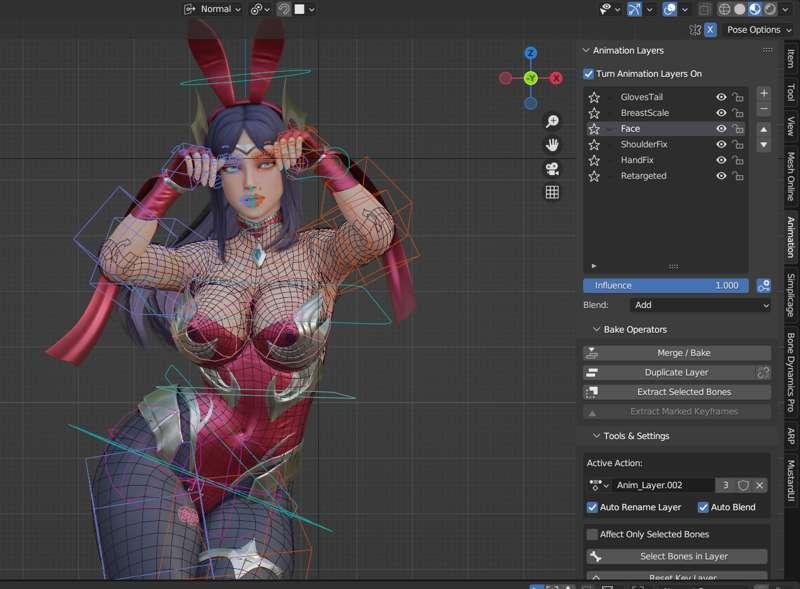Toggle X-axis mirror button
Viewport: 800px width, 589px height.
710,30
